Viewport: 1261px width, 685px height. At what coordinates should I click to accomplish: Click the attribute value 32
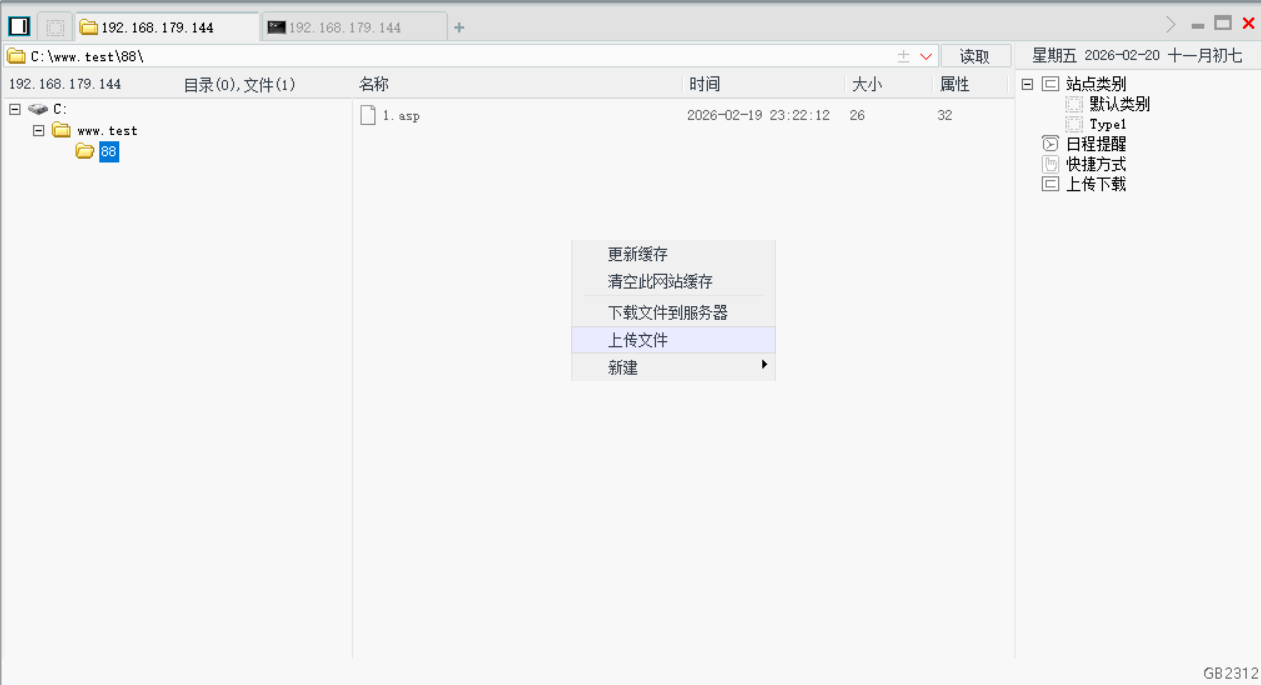945,116
